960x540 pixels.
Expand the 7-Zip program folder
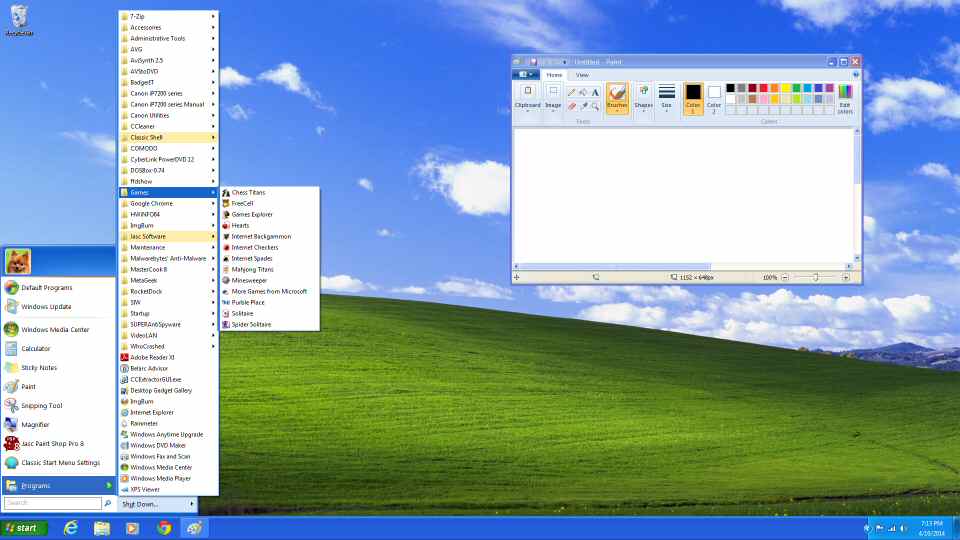[x=168, y=17]
